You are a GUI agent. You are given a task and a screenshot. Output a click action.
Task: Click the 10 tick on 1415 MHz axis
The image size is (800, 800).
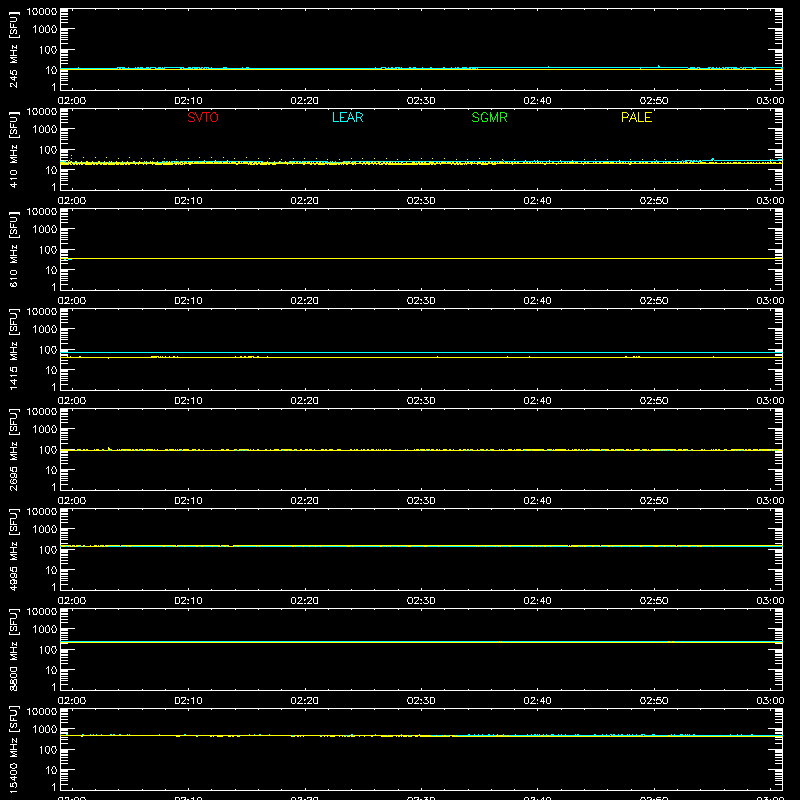tap(51, 370)
